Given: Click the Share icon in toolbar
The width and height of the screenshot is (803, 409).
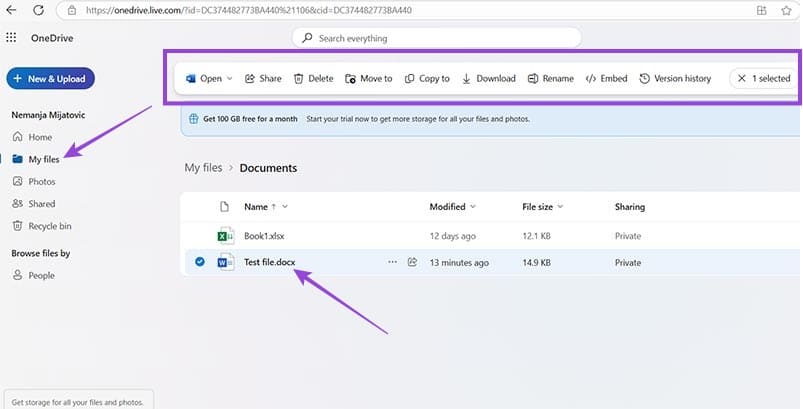Looking at the screenshot, I should pyautogui.click(x=251, y=78).
